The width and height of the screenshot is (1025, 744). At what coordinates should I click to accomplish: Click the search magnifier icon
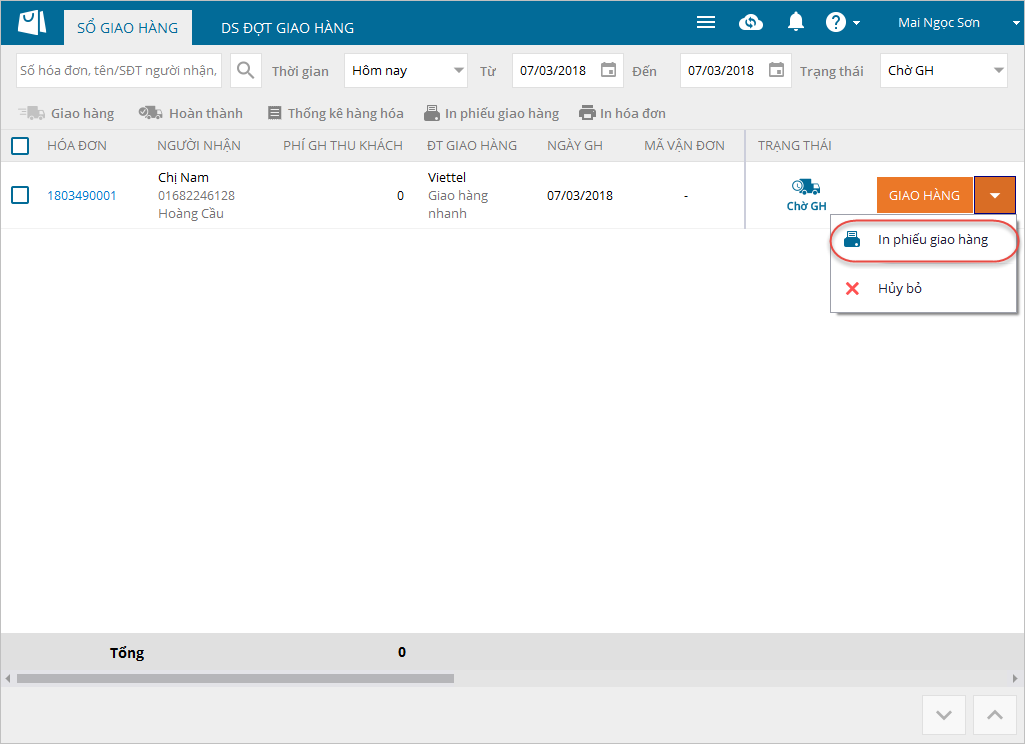pos(245,71)
